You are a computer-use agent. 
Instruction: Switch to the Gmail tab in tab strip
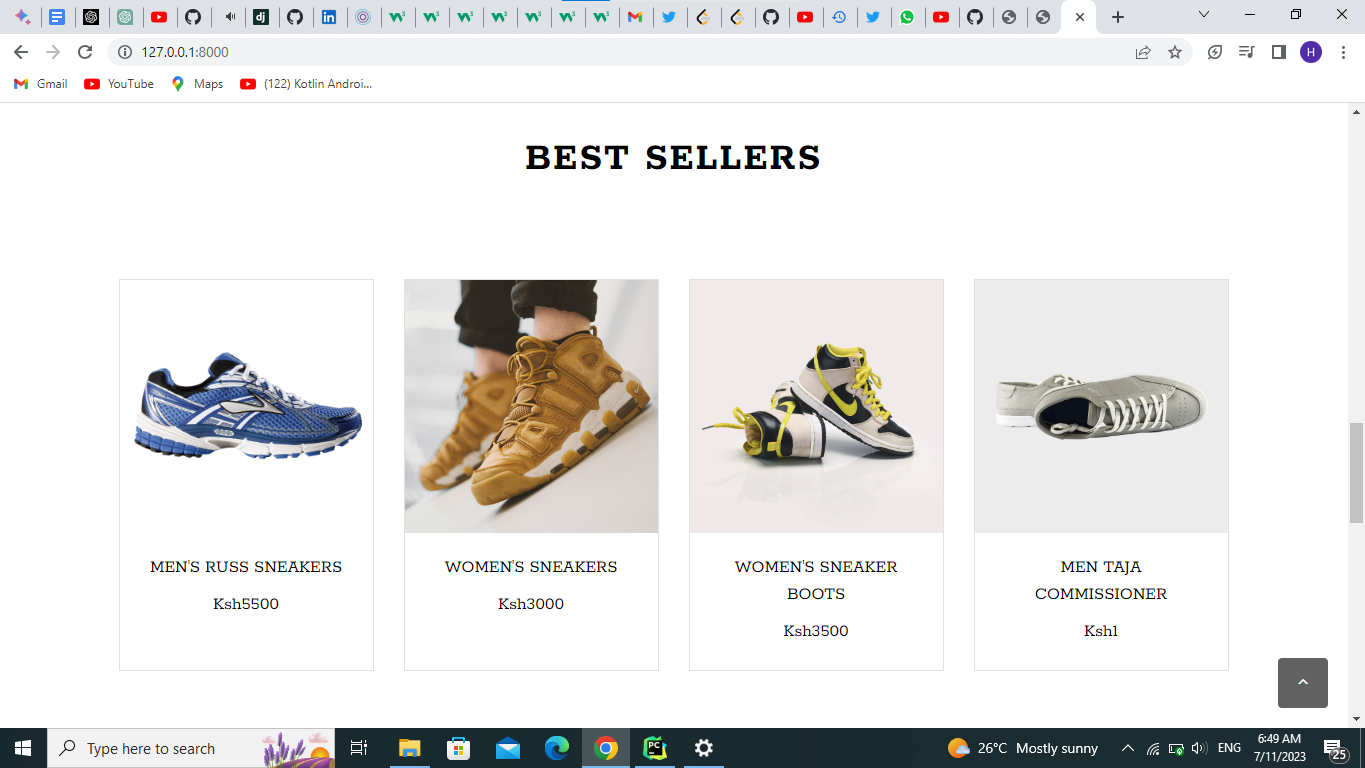[x=635, y=17]
